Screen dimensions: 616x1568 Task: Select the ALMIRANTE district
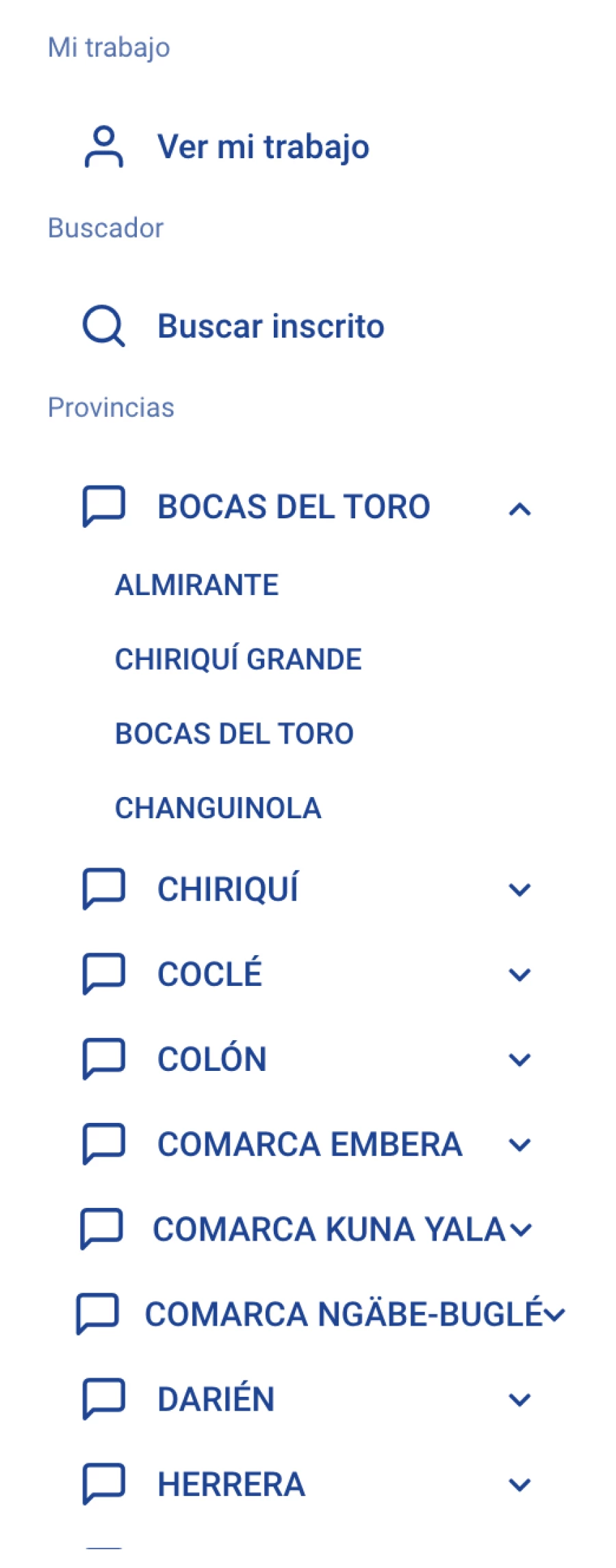coord(197,585)
